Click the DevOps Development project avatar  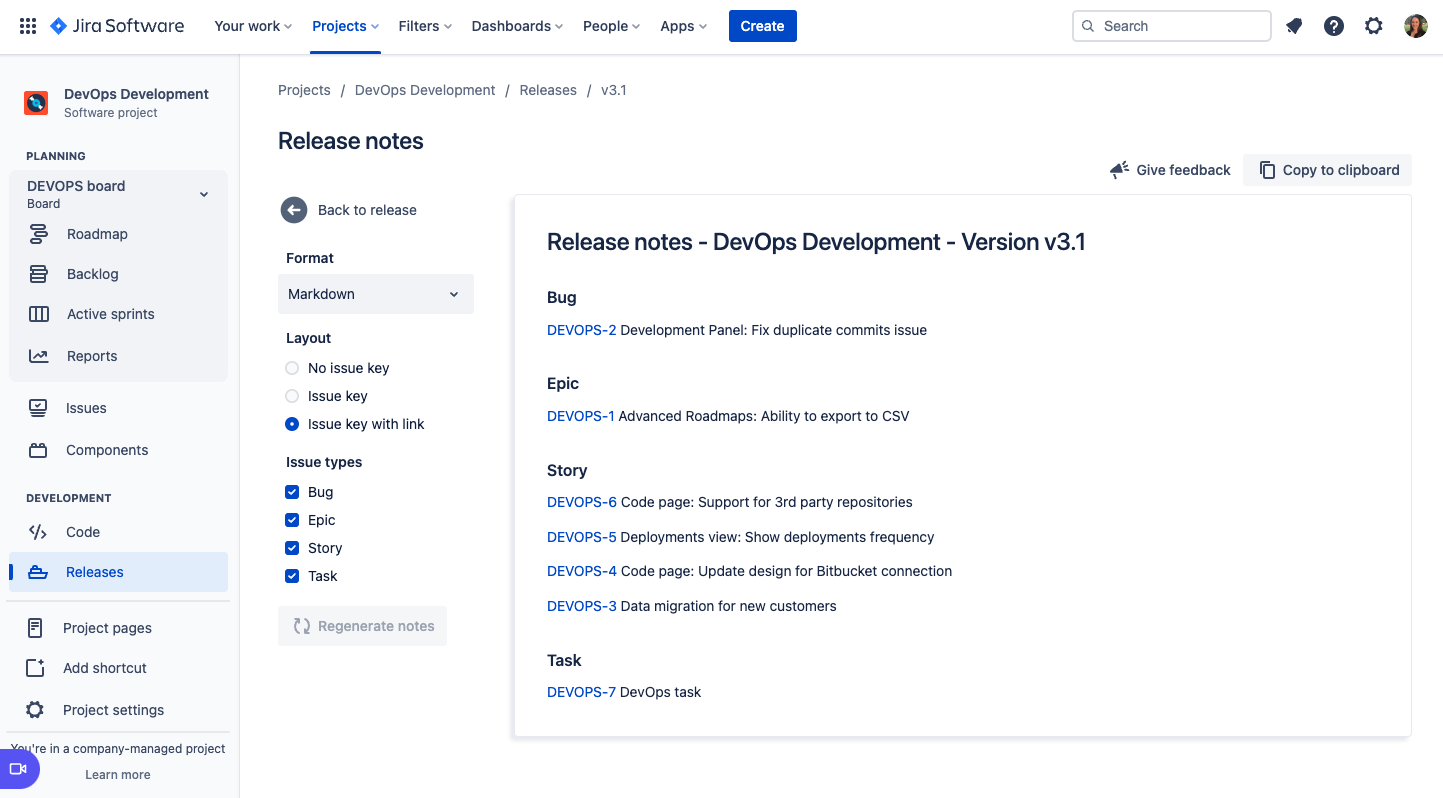(x=36, y=102)
